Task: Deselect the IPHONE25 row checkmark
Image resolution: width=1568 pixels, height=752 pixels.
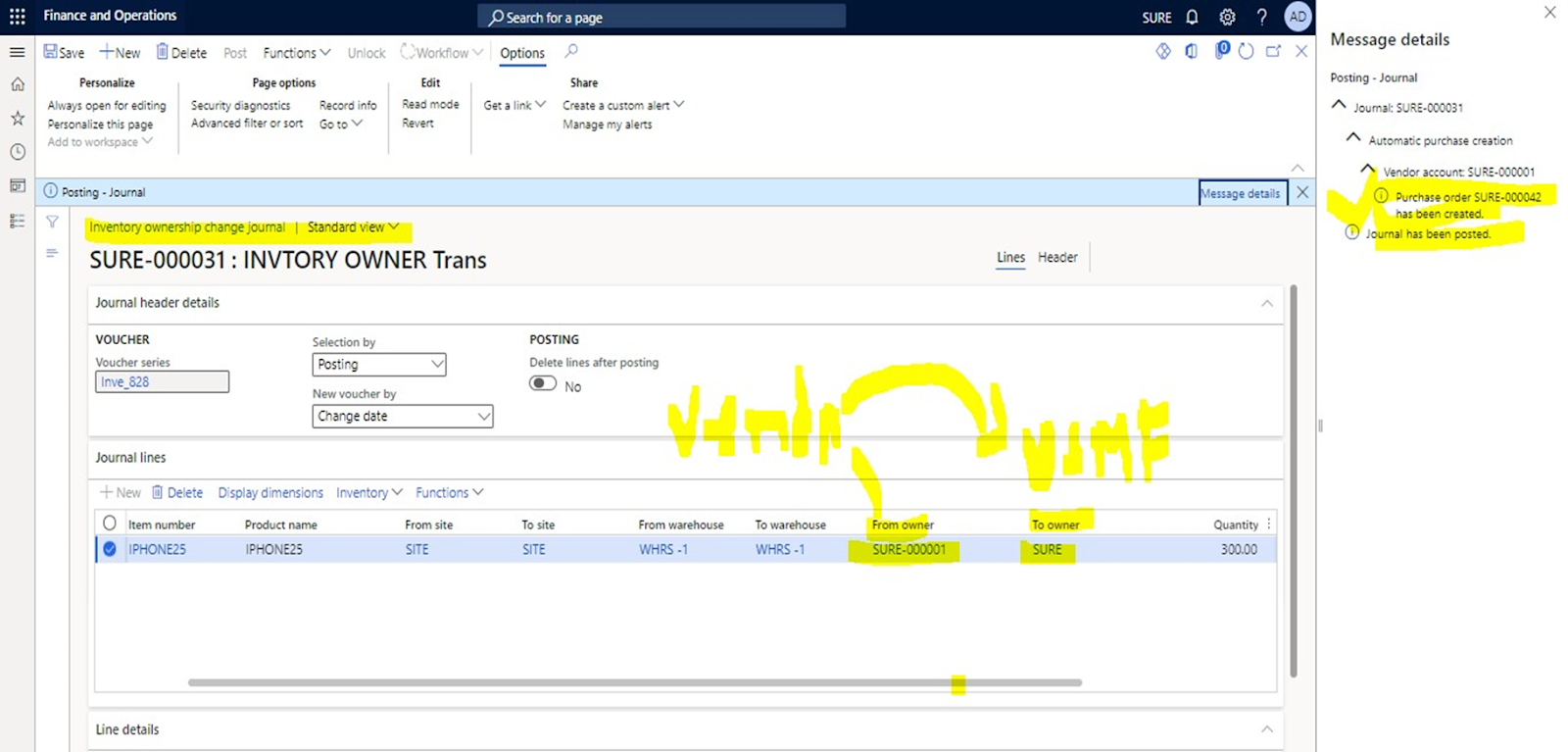Action: pos(110,549)
